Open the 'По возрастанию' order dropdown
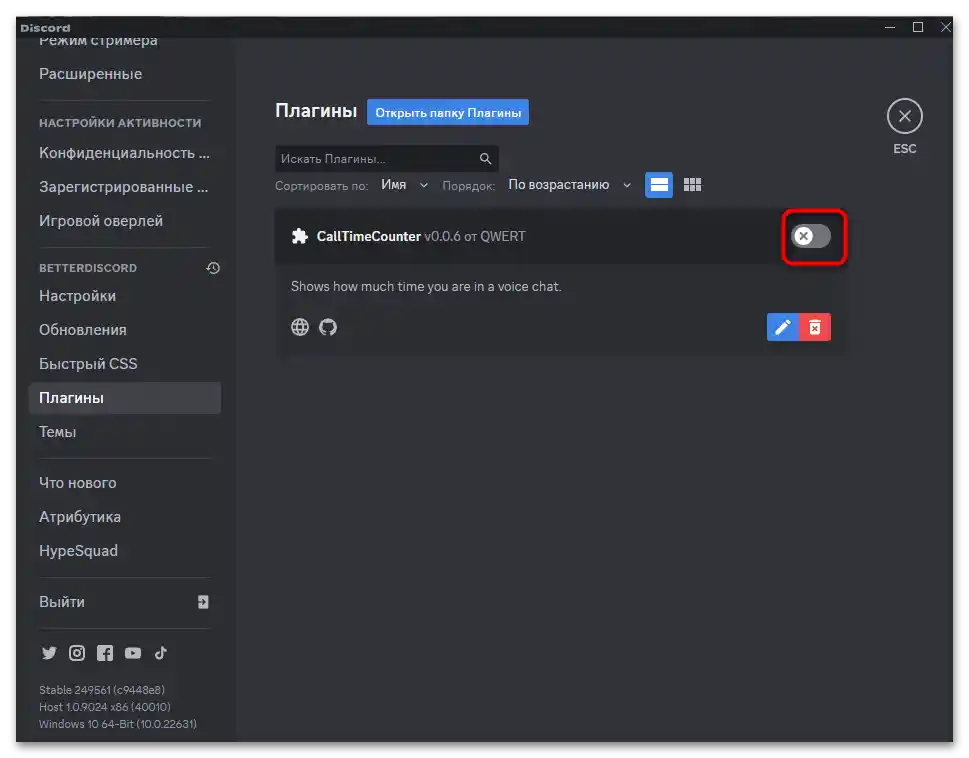This screenshot has width=969, height=758. (x=569, y=185)
